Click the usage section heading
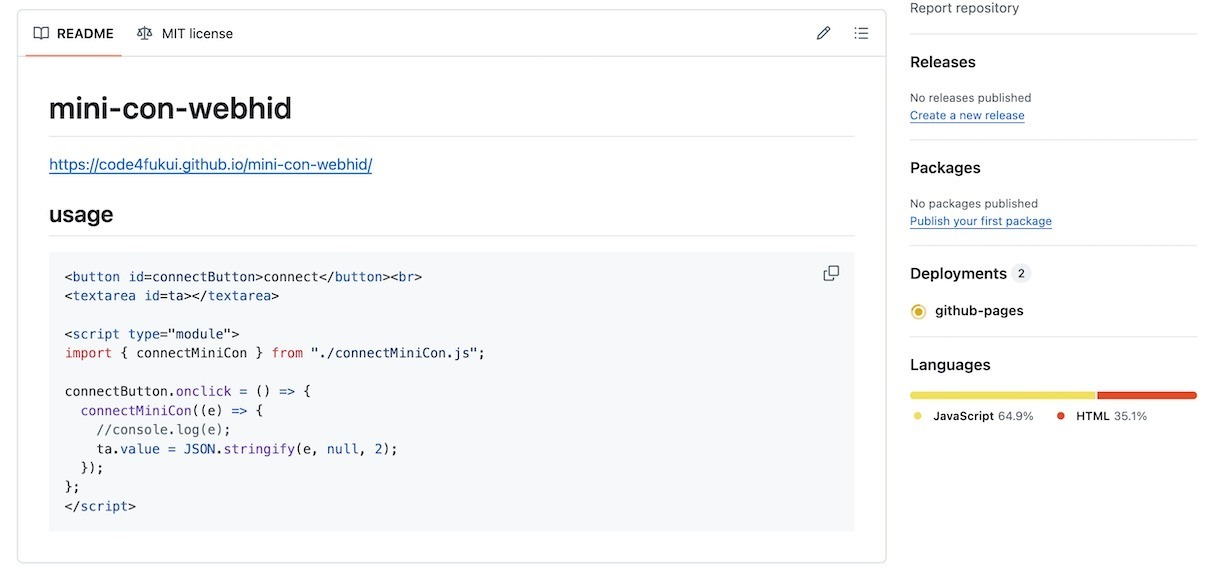Image resolution: width=1220 pixels, height=588 pixels. coord(81,215)
